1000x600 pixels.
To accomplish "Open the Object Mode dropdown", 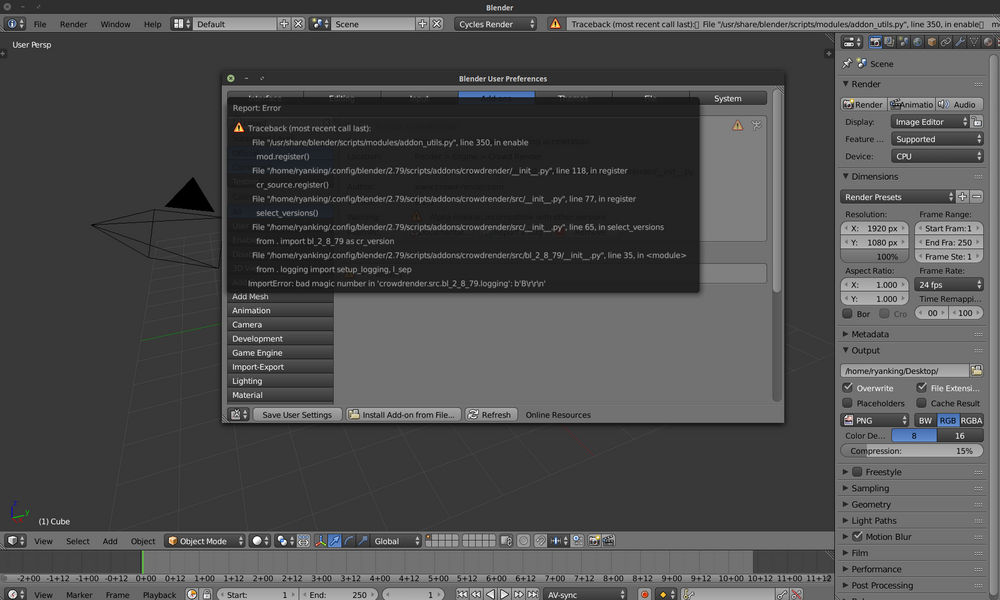I will [204, 540].
